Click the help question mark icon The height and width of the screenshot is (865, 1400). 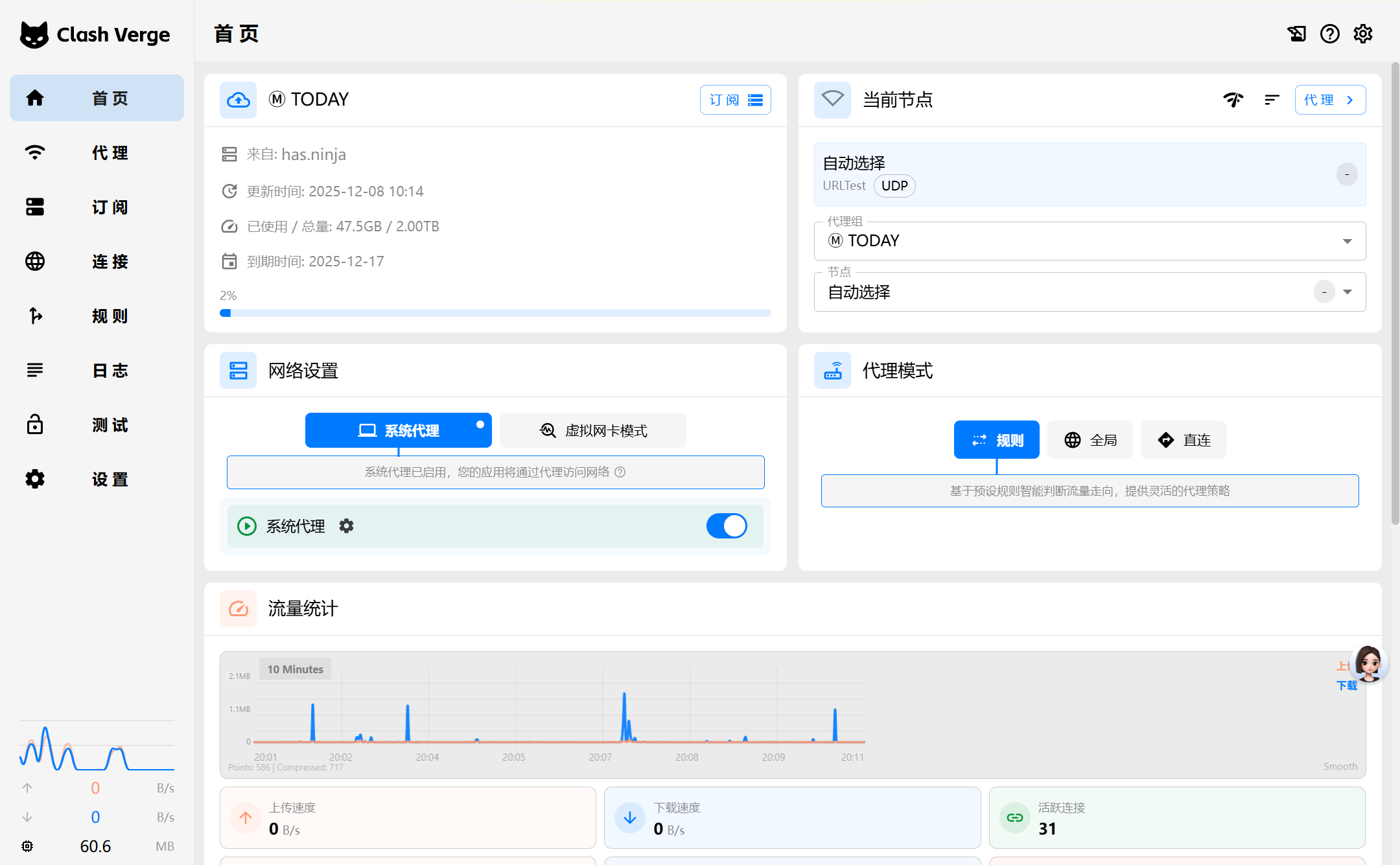(x=1329, y=34)
